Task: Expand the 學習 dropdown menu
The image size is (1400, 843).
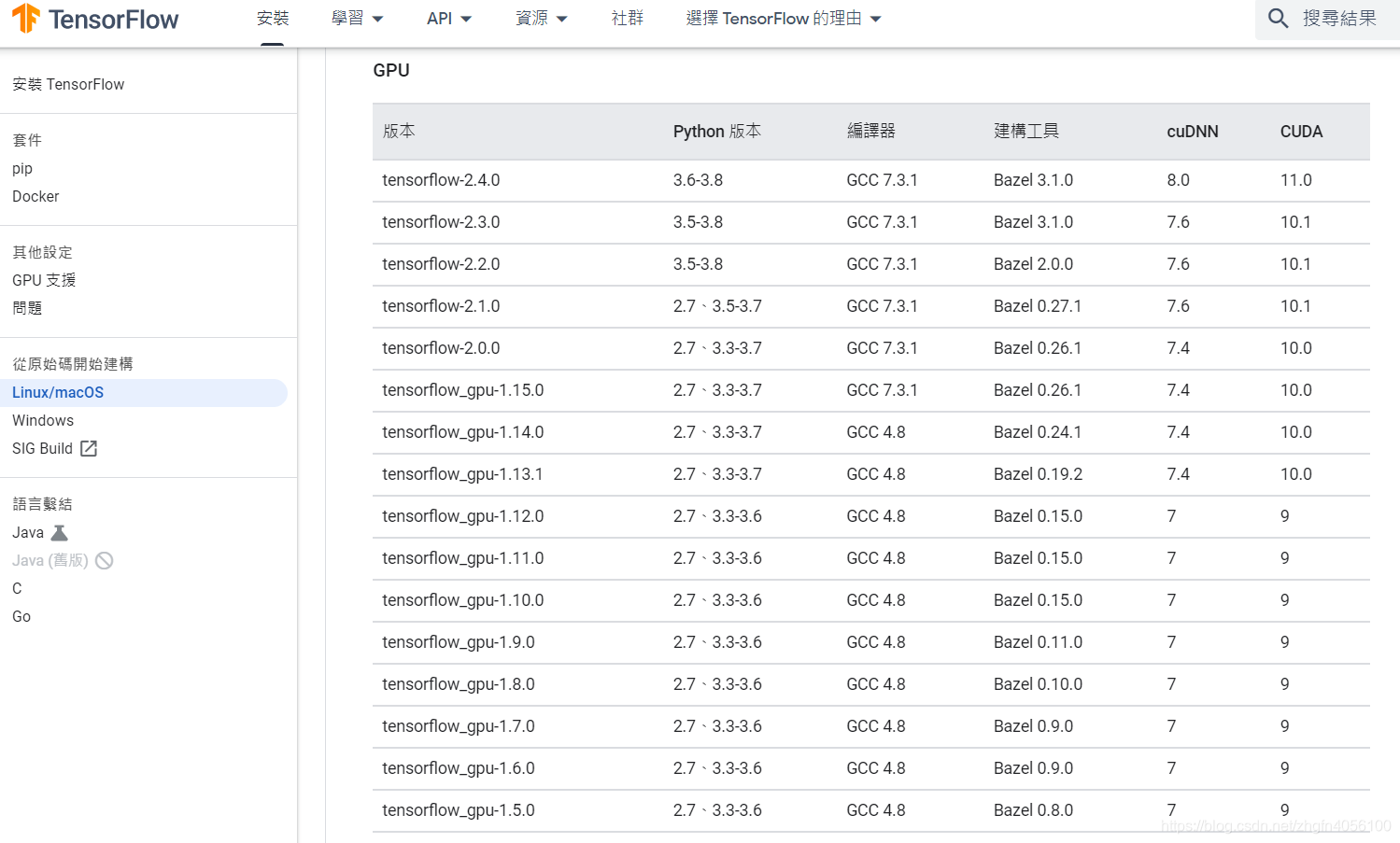Action: tap(357, 19)
